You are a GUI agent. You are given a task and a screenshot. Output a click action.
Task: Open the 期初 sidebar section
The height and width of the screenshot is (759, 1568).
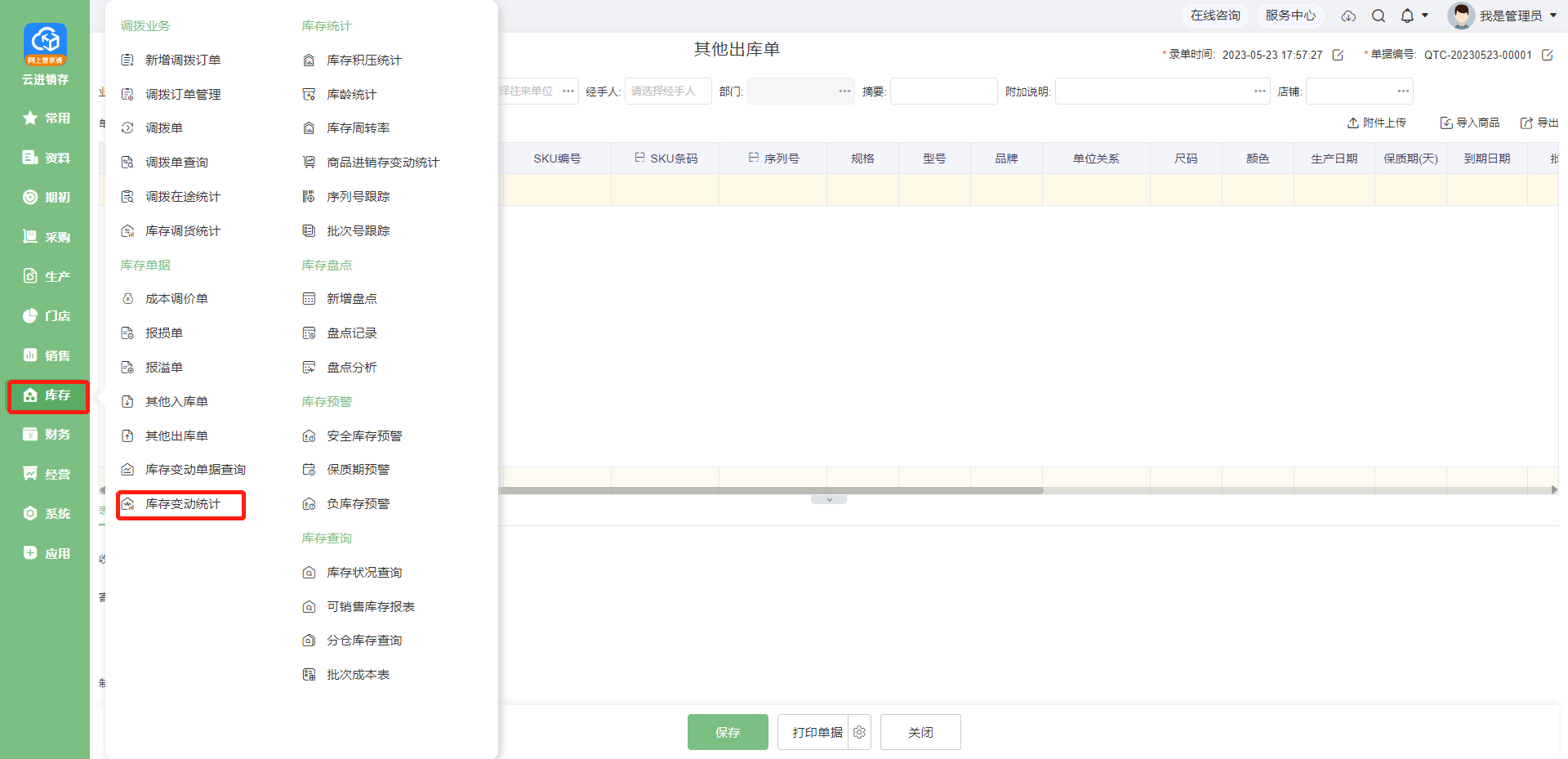[46, 197]
